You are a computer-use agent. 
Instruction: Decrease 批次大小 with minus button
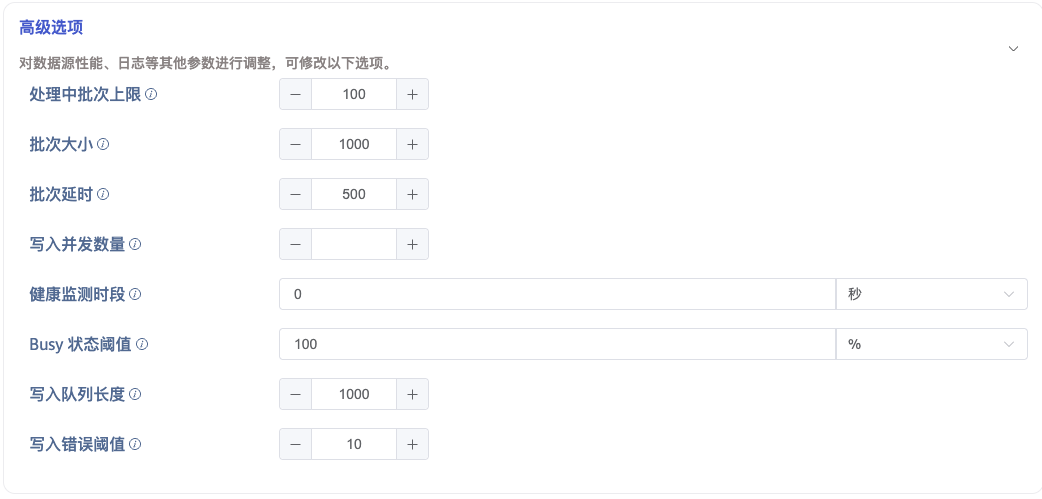tap(295, 144)
